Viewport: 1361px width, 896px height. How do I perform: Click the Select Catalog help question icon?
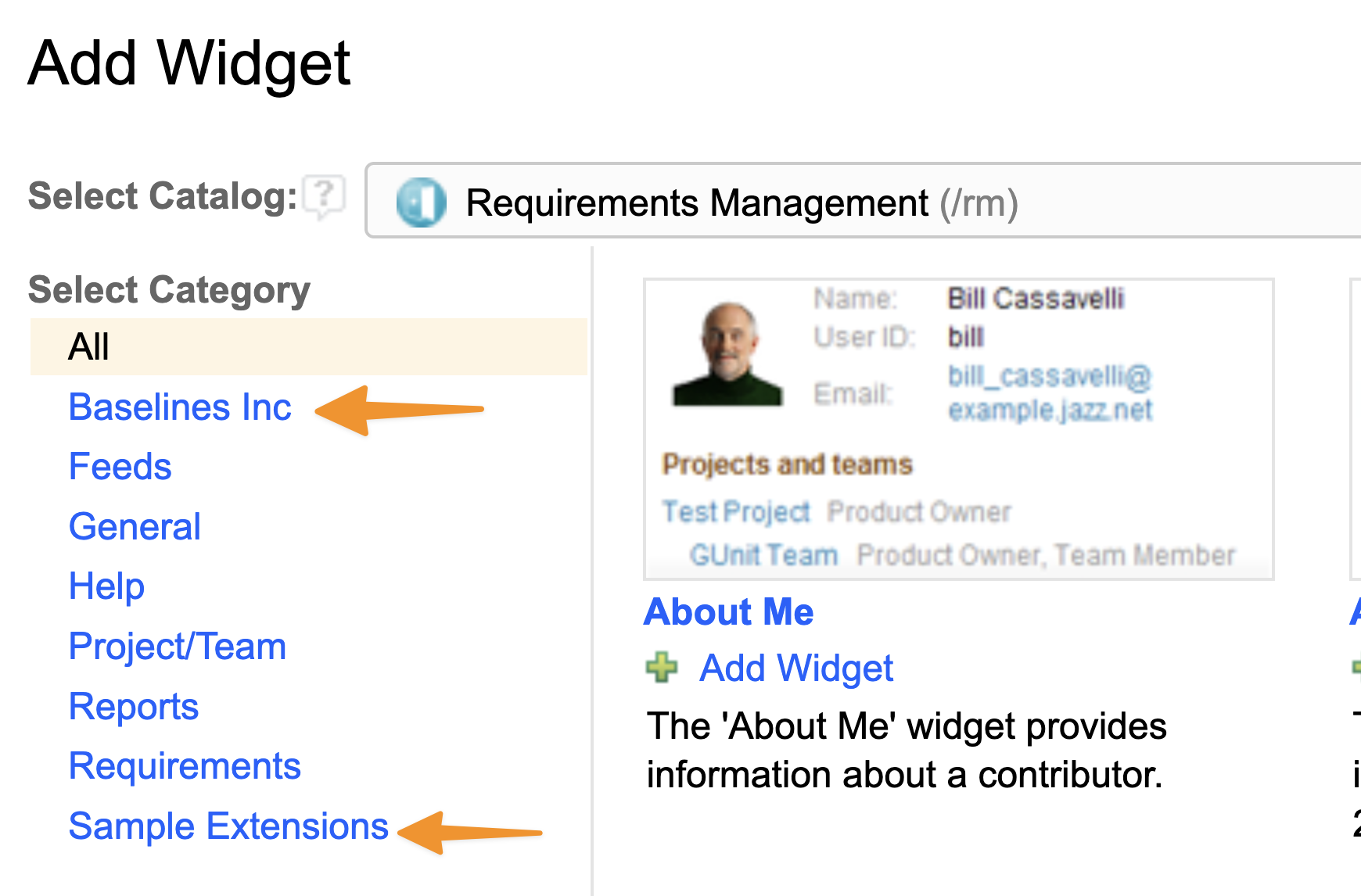pos(324,195)
